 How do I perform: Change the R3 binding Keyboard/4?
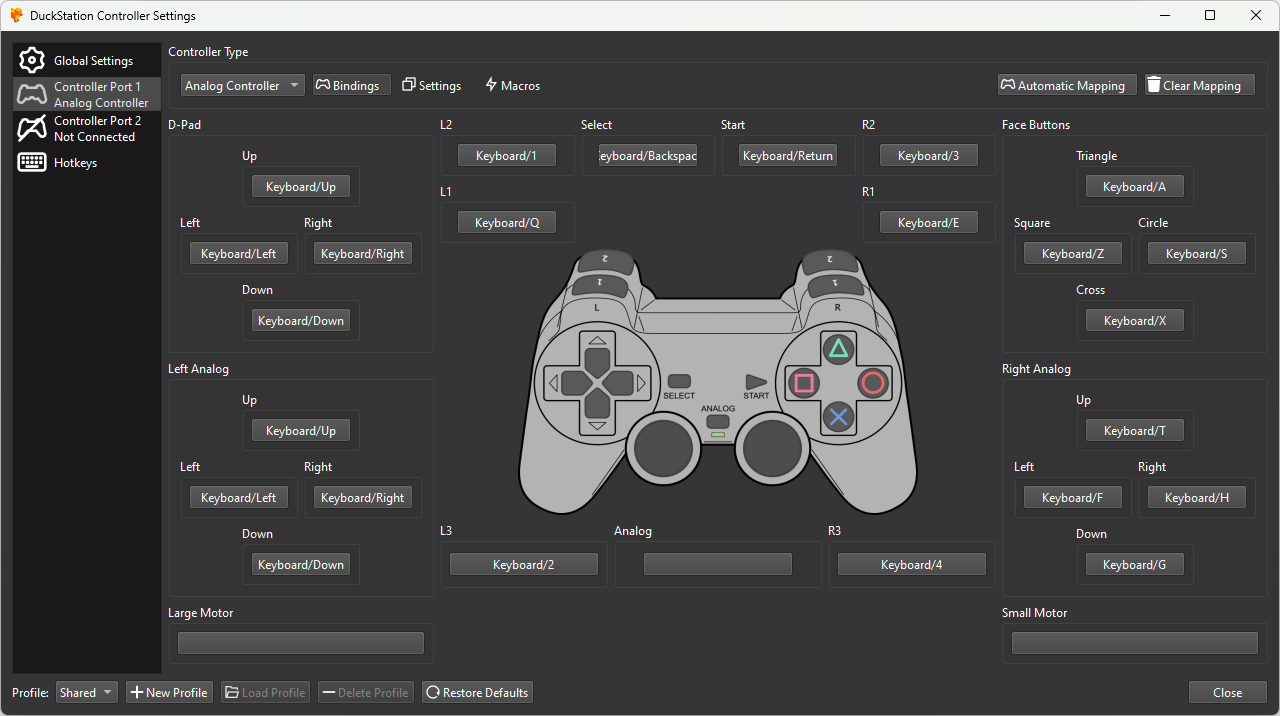pyautogui.click(x=912, y=565)
